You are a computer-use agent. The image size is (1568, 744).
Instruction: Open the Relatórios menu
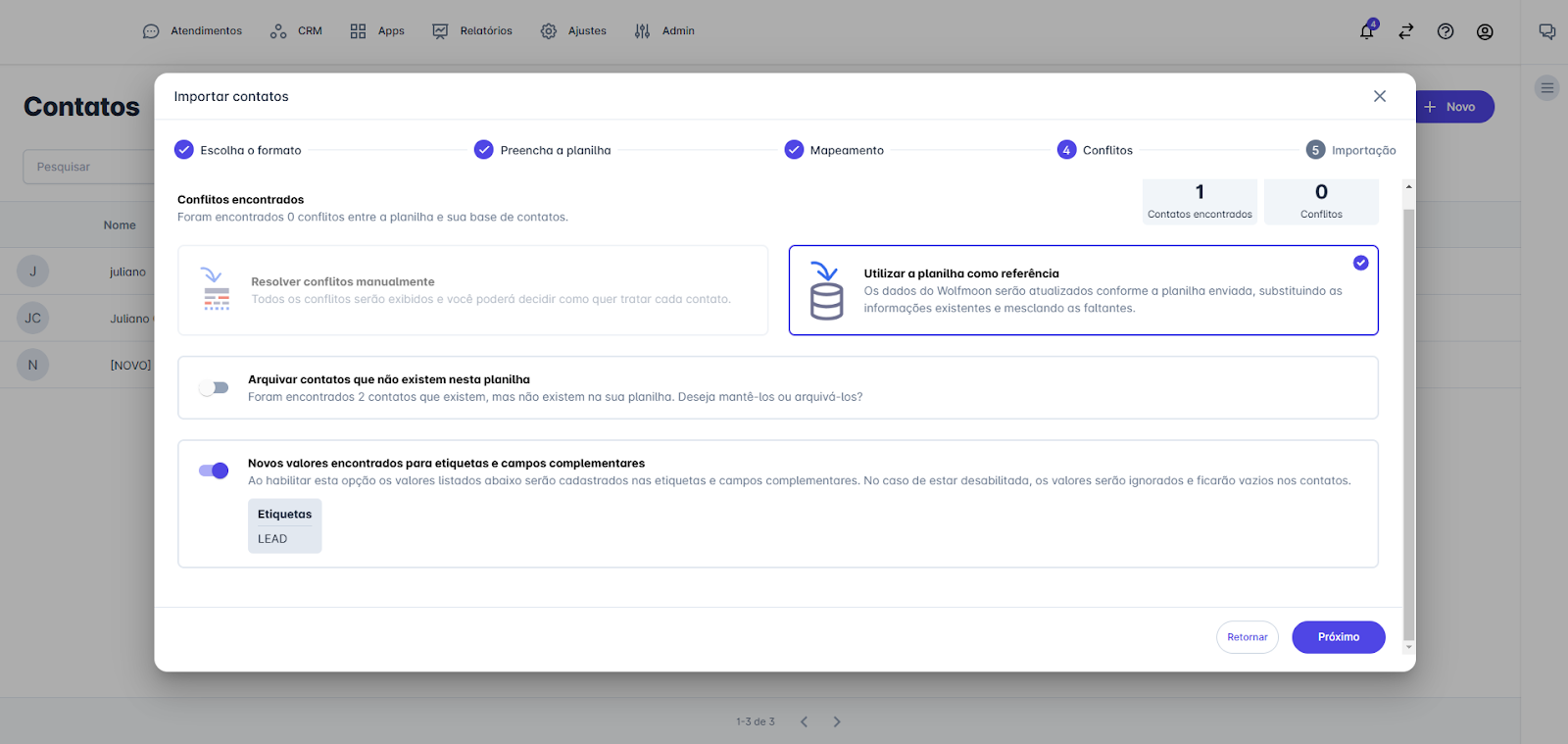pos(473,31)
